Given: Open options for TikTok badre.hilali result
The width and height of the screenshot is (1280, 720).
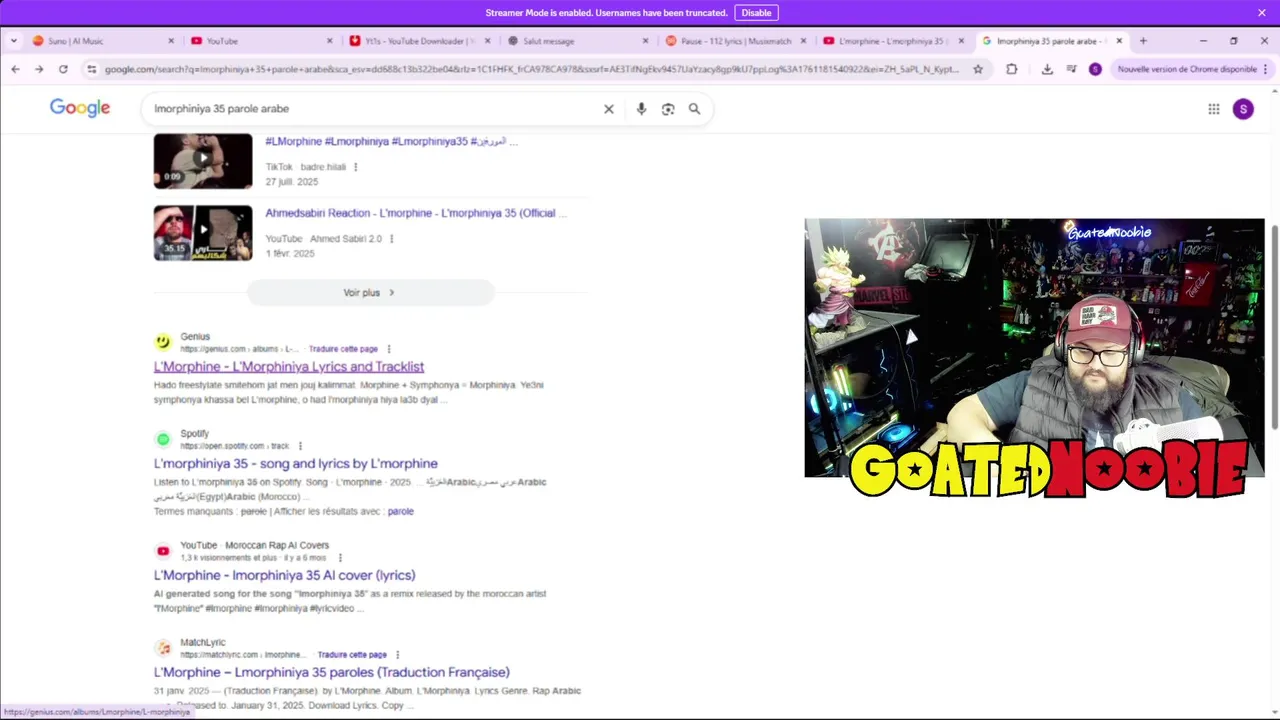Looking at the screenshot, I should click(355, 167).
